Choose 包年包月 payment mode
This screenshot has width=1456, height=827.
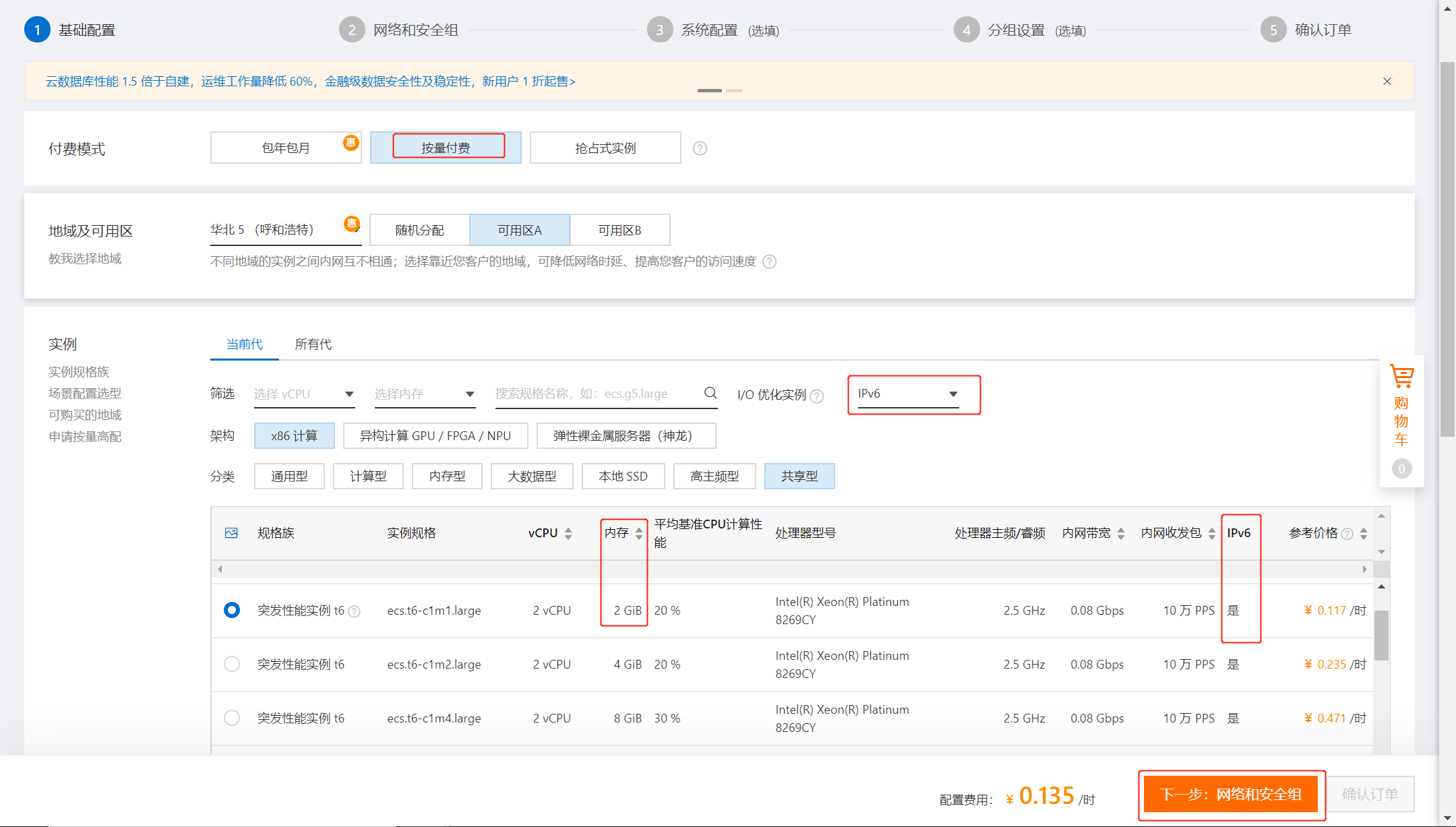pyautogui.click(x=286, y=148)
